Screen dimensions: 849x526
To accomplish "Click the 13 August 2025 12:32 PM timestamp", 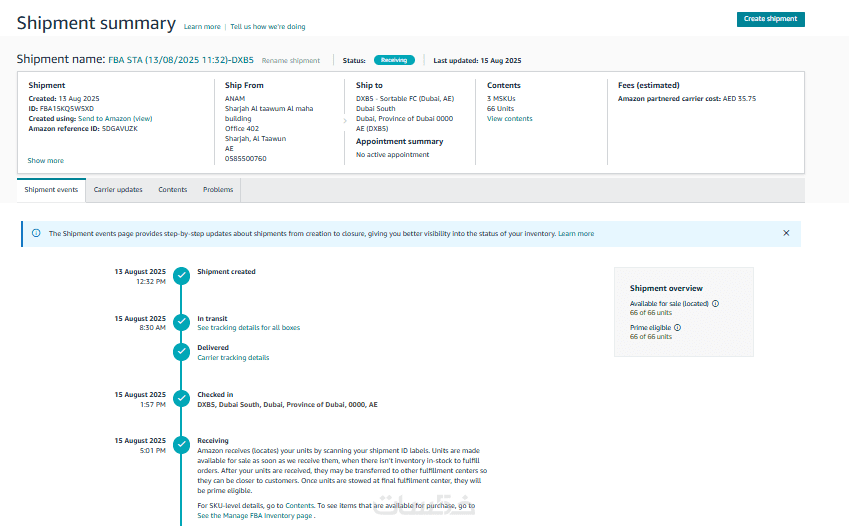I will coord(140,276).
